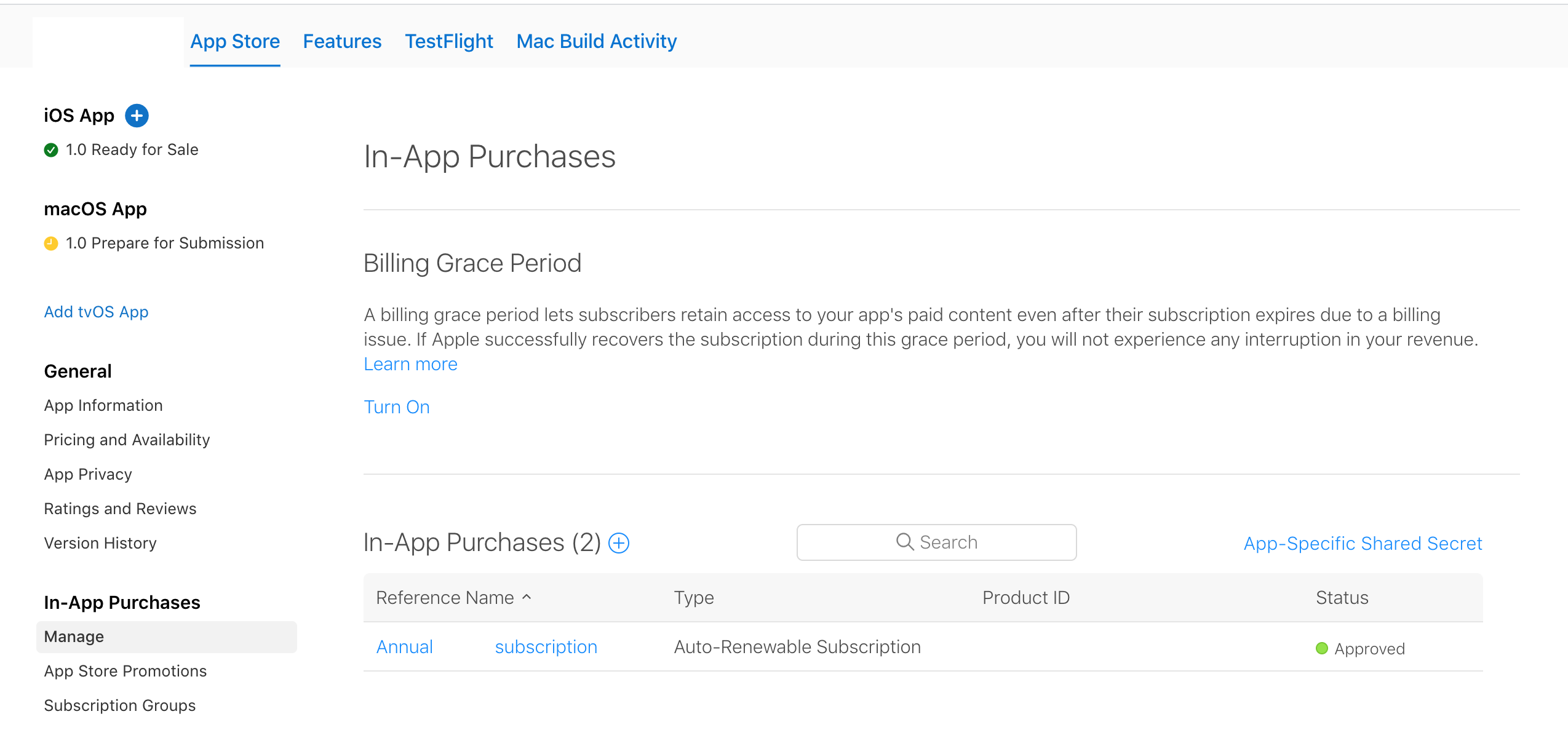Open App Store Promotions in sidebar
Screen dimensions: 1568x738
(125, 671)
